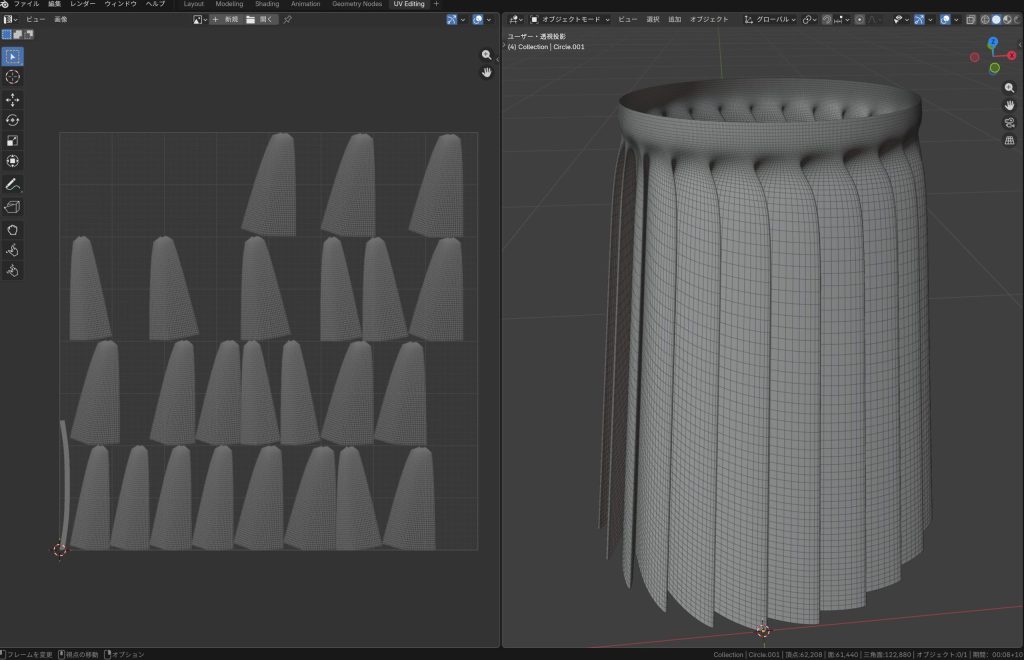The width and height of the screenshot is (1024, 660).
Task: Click the 3D viewport zoom magnifier icon
Action: click(x=1009, y=88)
